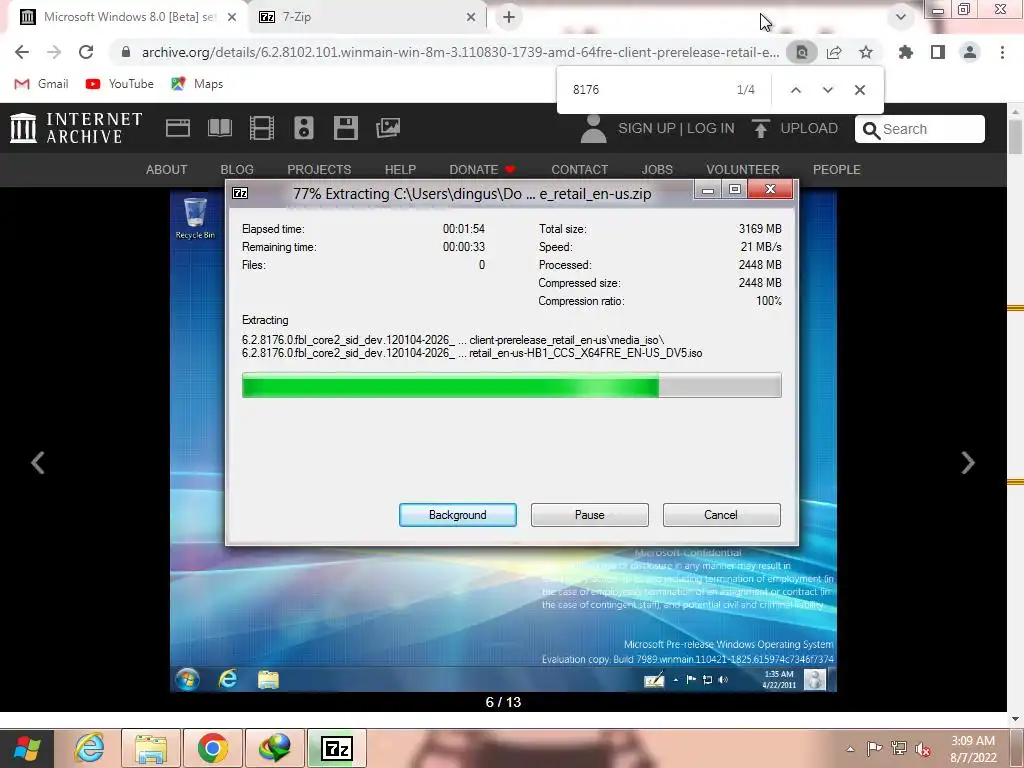
Task: Open the YouTube bookmark
Action: click(120, 84)
